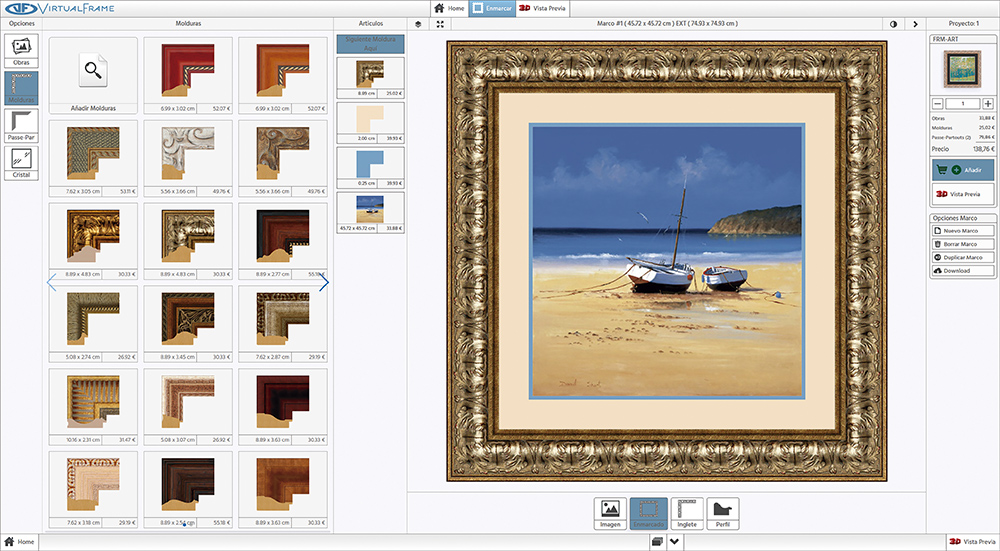1000x551 pixels.
Task: Increase quantity with the plus button
Action: pyautogui.click(x=988, y=103)
